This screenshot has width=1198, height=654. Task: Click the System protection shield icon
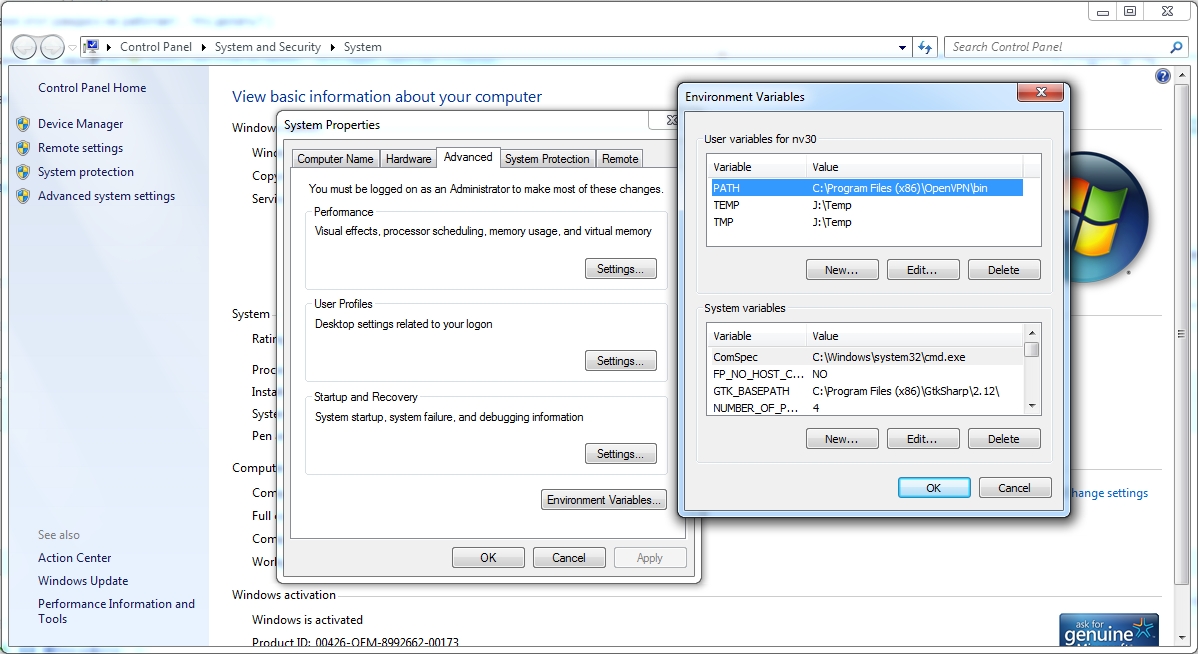23,172
